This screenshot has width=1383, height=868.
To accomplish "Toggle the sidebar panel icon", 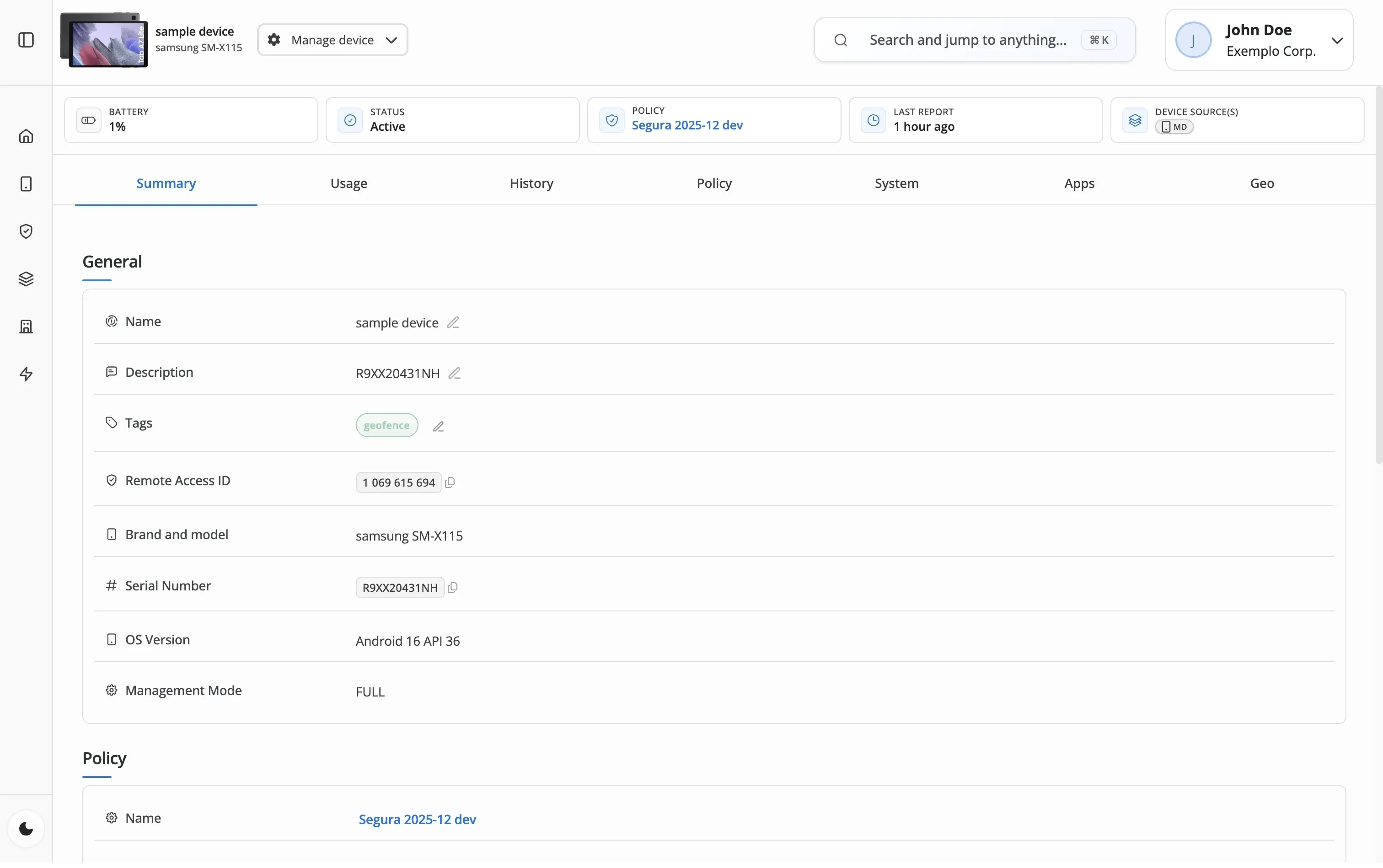I will tap(26, 40).
